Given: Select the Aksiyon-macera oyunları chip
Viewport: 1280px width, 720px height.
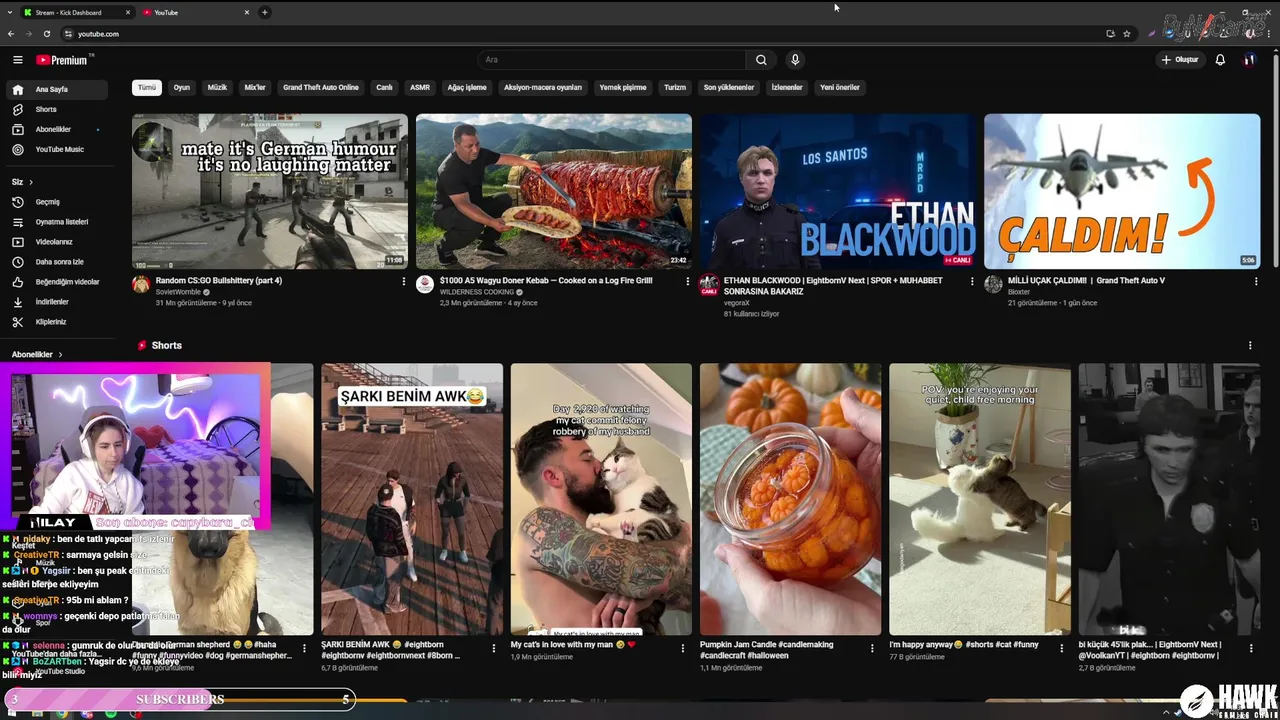Looking at the screenshot, I should [x=543, y=87].
